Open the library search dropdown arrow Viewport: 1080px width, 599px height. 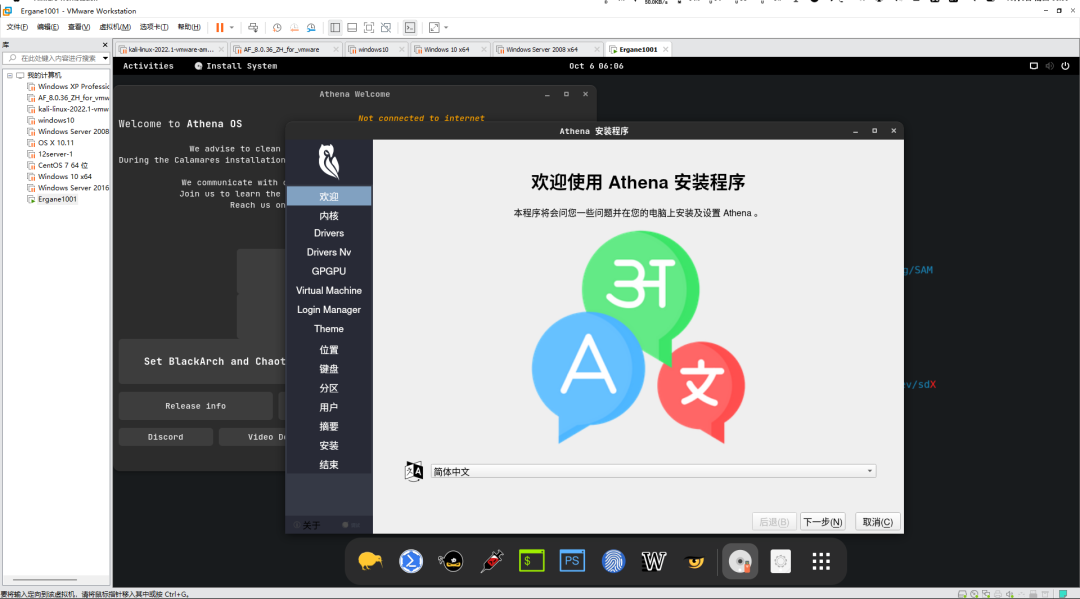point(105,59)
